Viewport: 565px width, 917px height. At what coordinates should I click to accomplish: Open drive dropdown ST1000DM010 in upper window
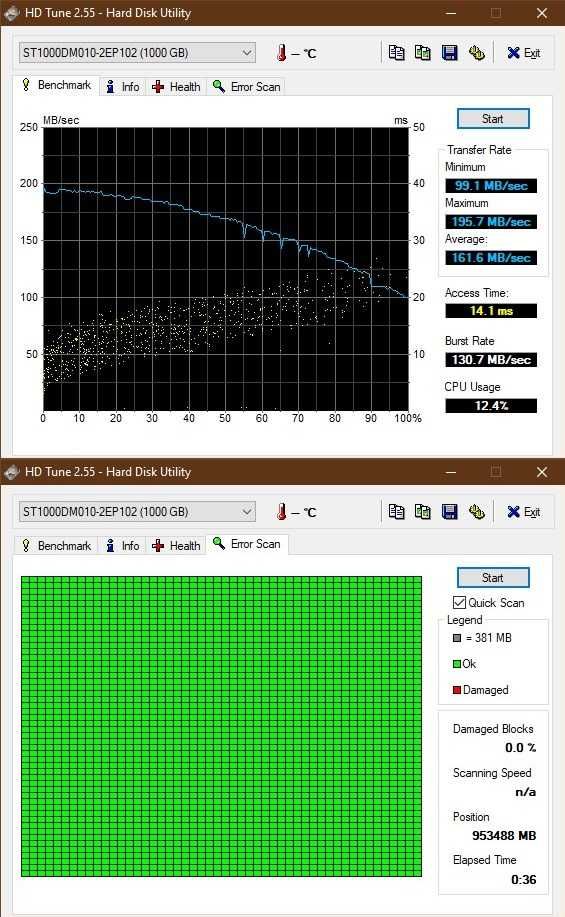tap(137, 53)
